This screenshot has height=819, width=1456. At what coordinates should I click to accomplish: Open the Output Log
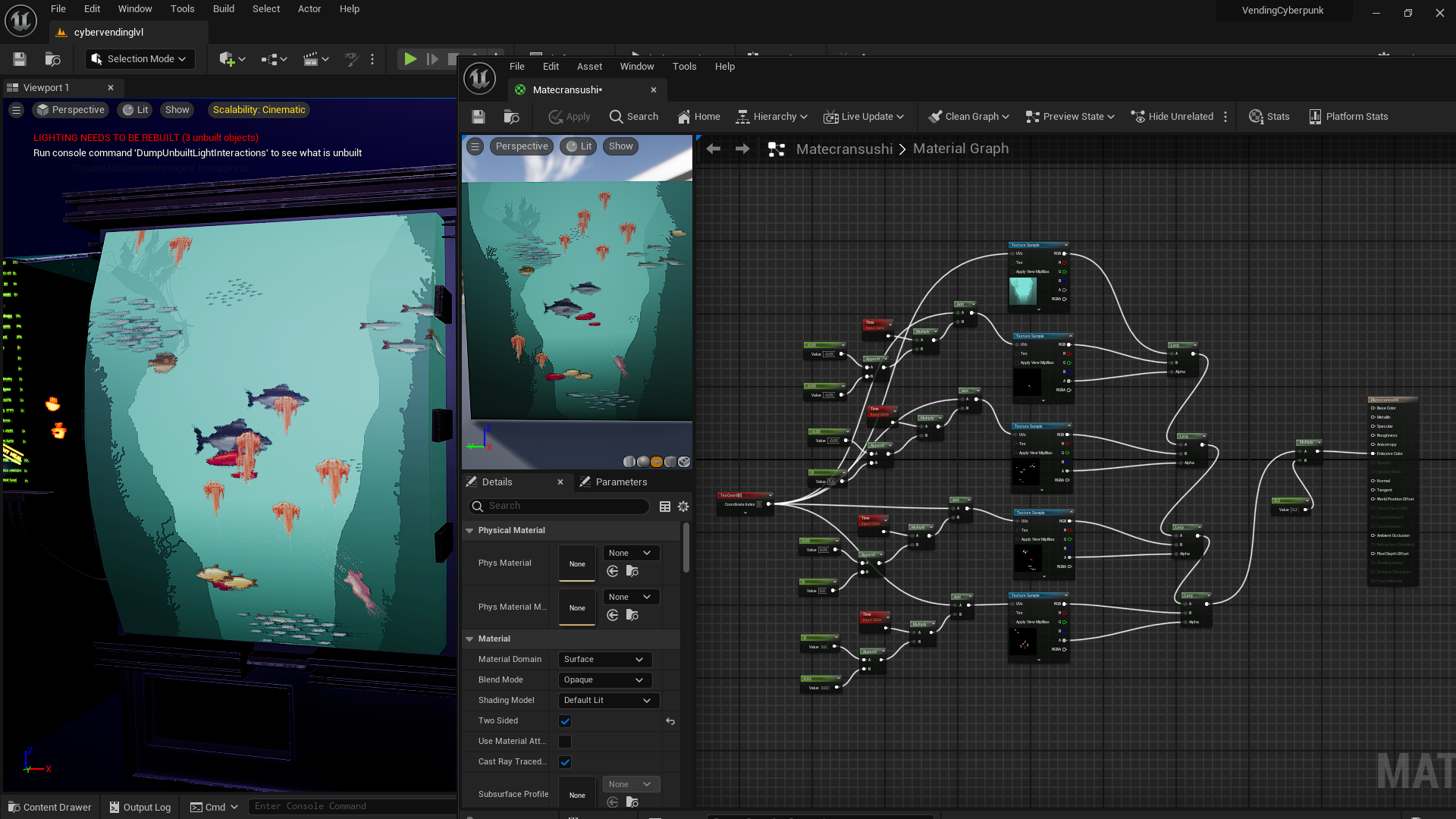click(140, 807)
